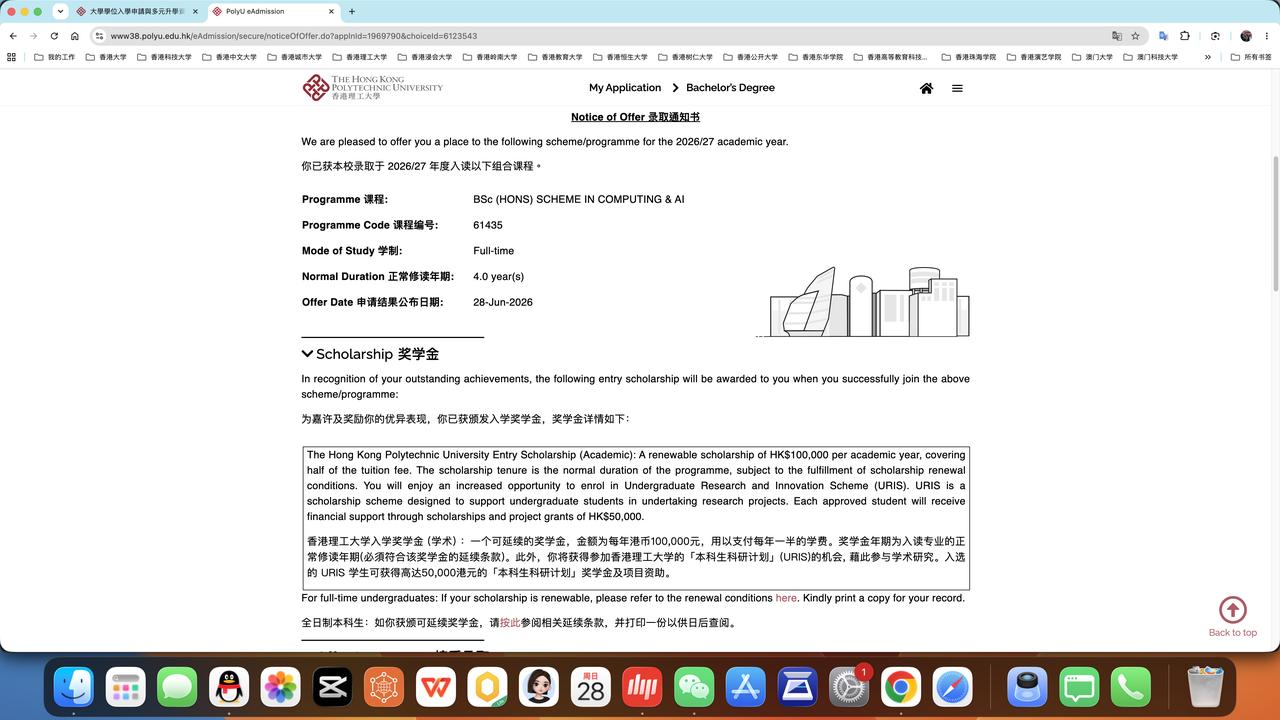Open the Chrome profile avatar
Viewport: 1280px width, 720px height.
point(1246,36)
